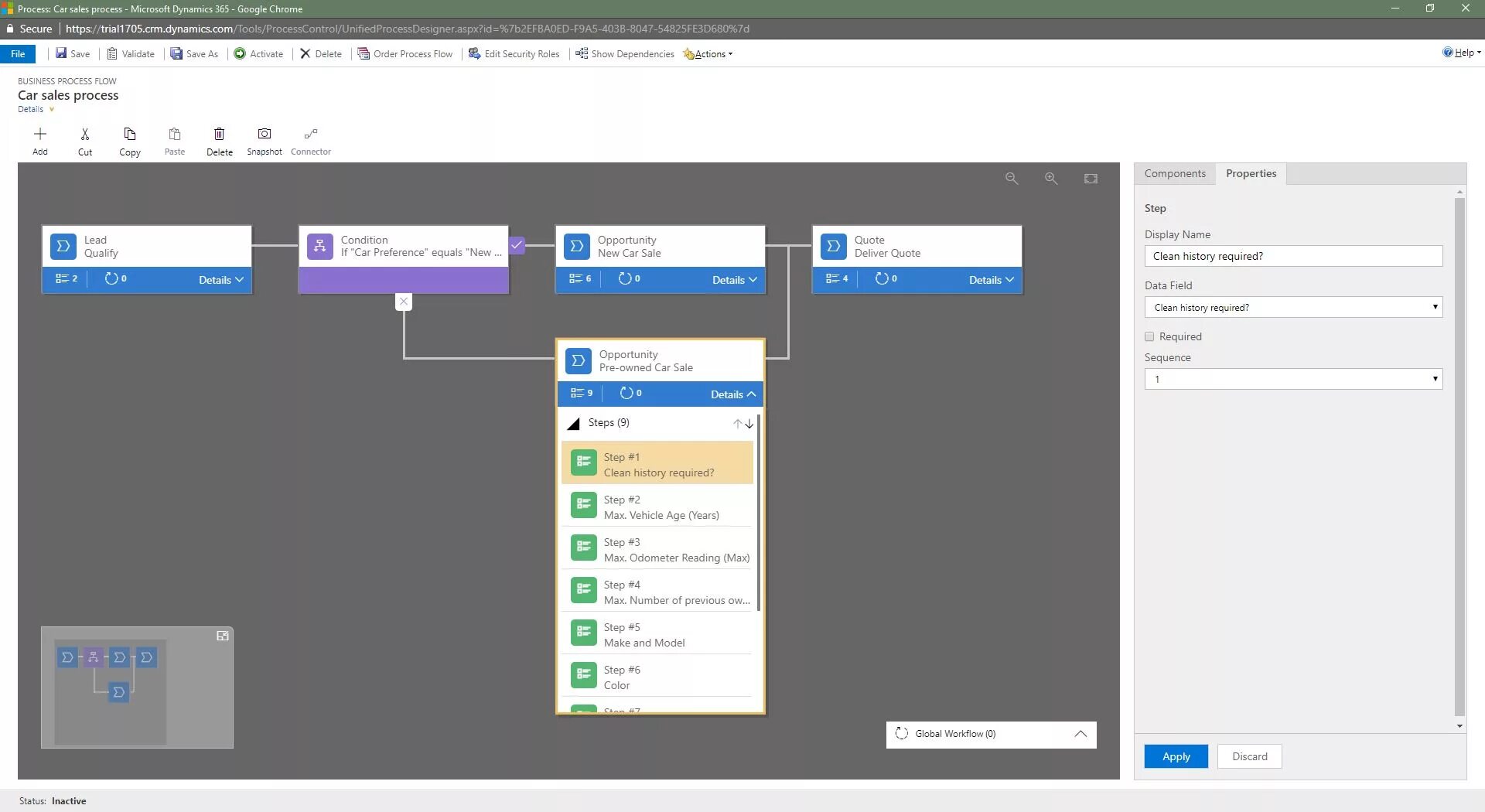Click the Copy icon
Screen dimensions: 1485x812
[130, 134]
